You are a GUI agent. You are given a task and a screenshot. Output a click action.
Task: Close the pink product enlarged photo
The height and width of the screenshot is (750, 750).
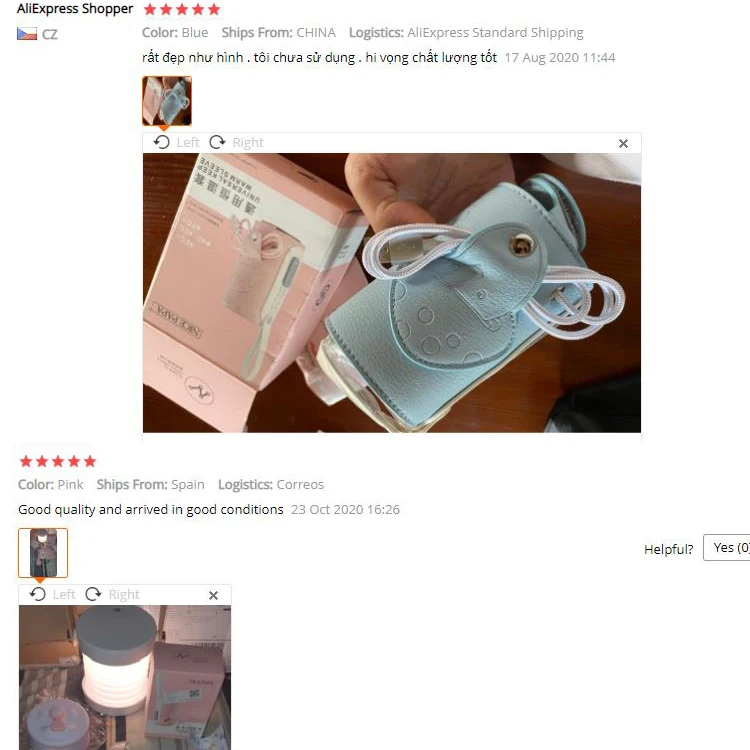(213, 596)
